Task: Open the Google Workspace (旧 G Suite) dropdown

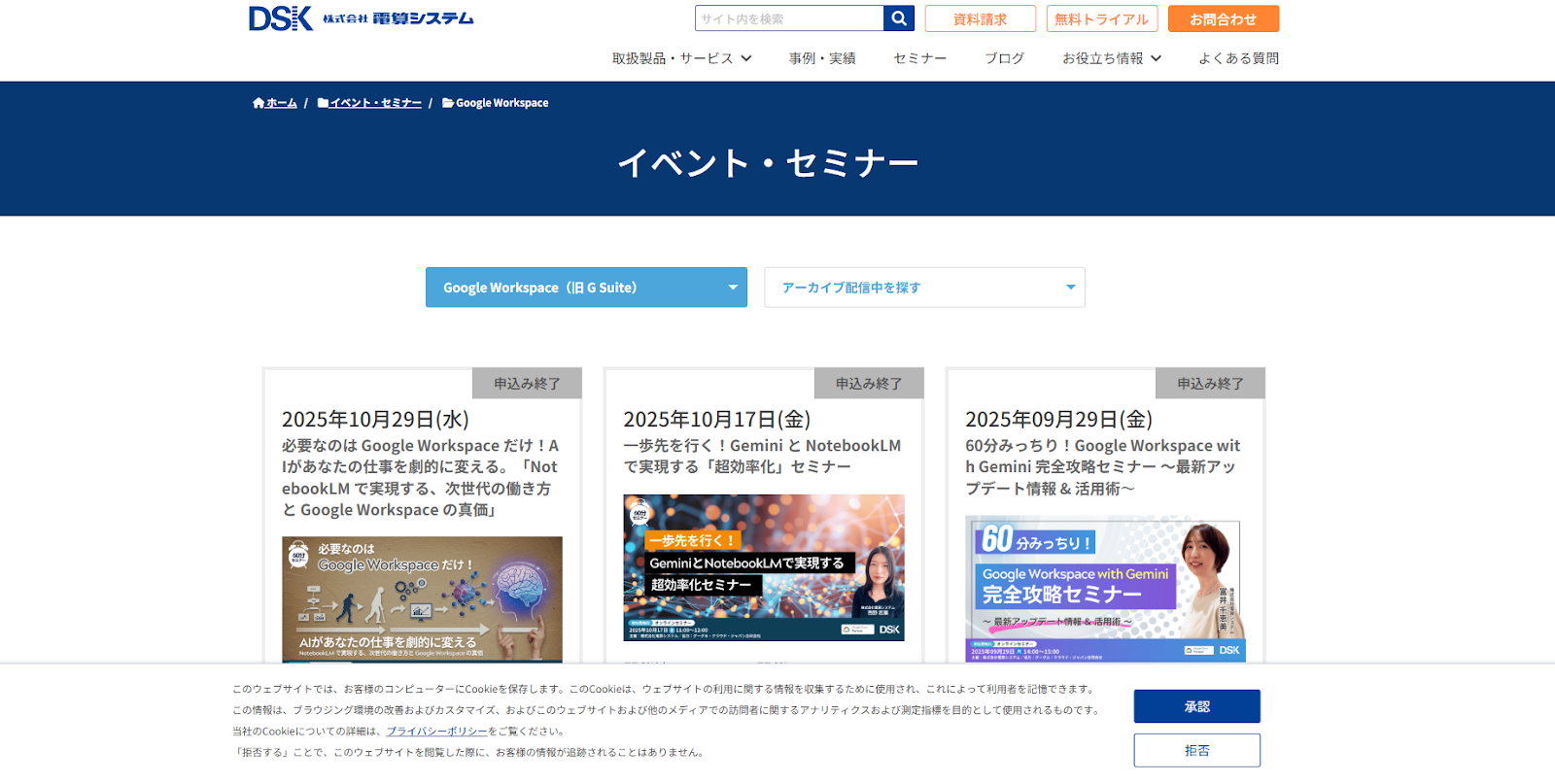Action: pyautogui.click(x=586, y=288)
